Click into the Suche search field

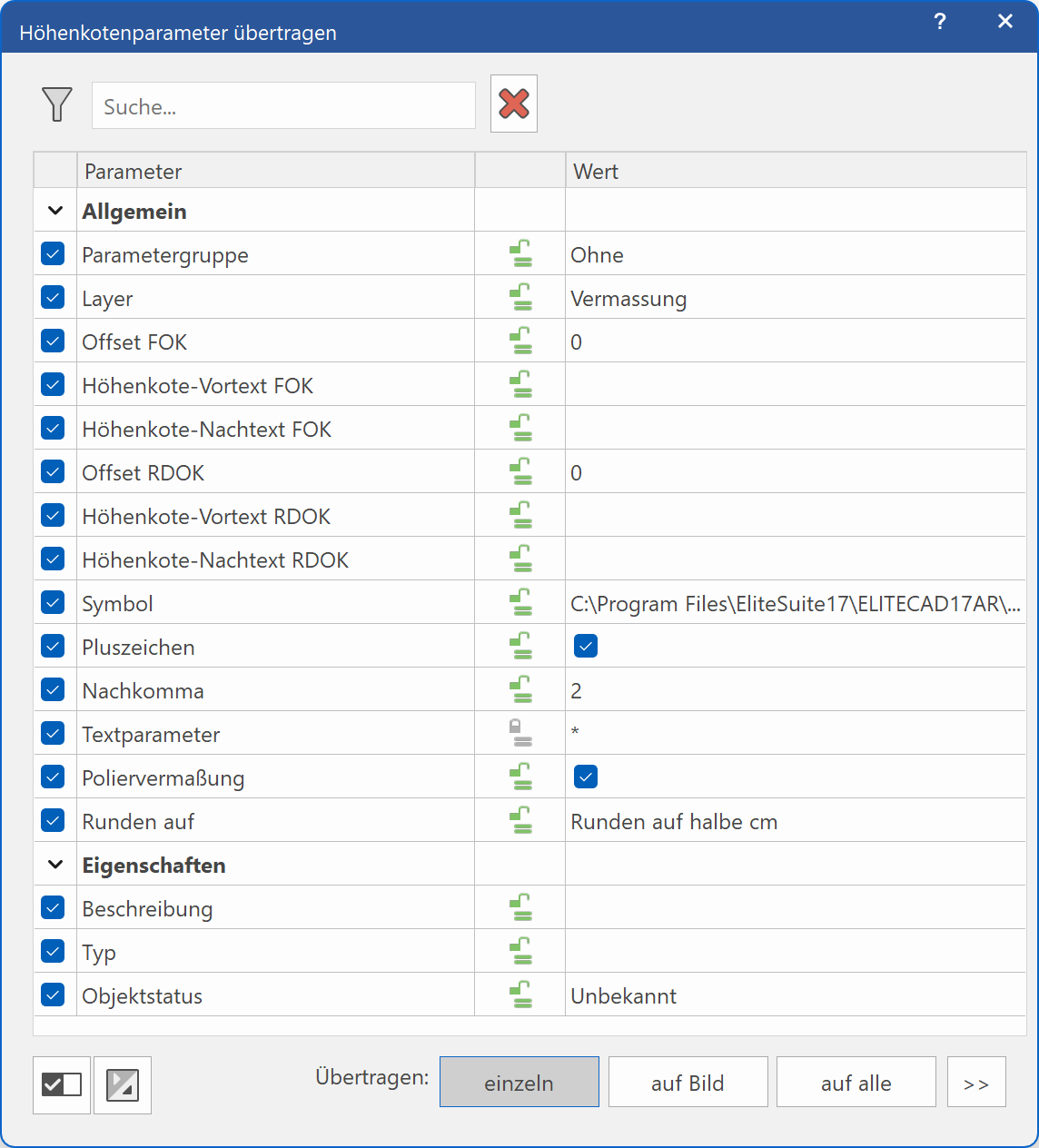(x=283, y=106)
